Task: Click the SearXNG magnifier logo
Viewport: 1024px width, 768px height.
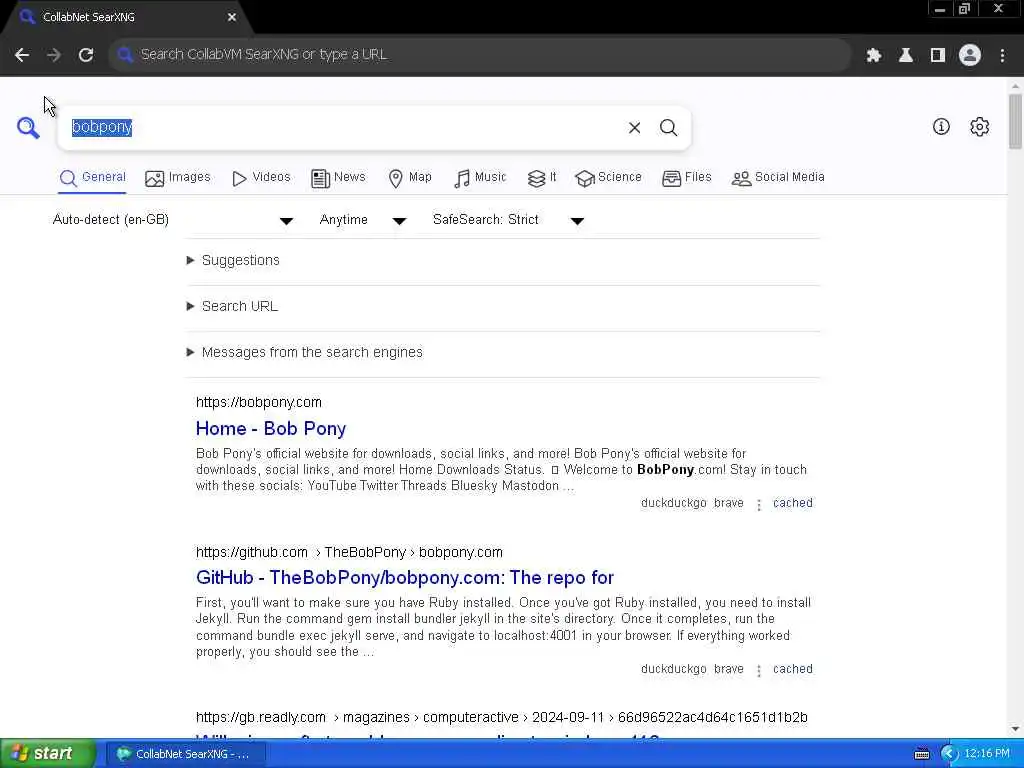Action: [28, 127]
